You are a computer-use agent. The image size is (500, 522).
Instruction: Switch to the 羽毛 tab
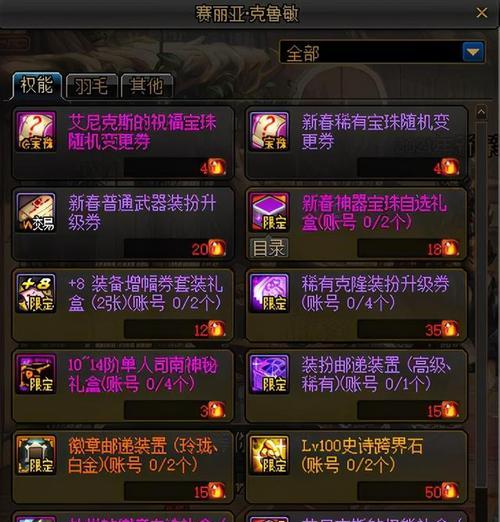[x=92, y=86]
